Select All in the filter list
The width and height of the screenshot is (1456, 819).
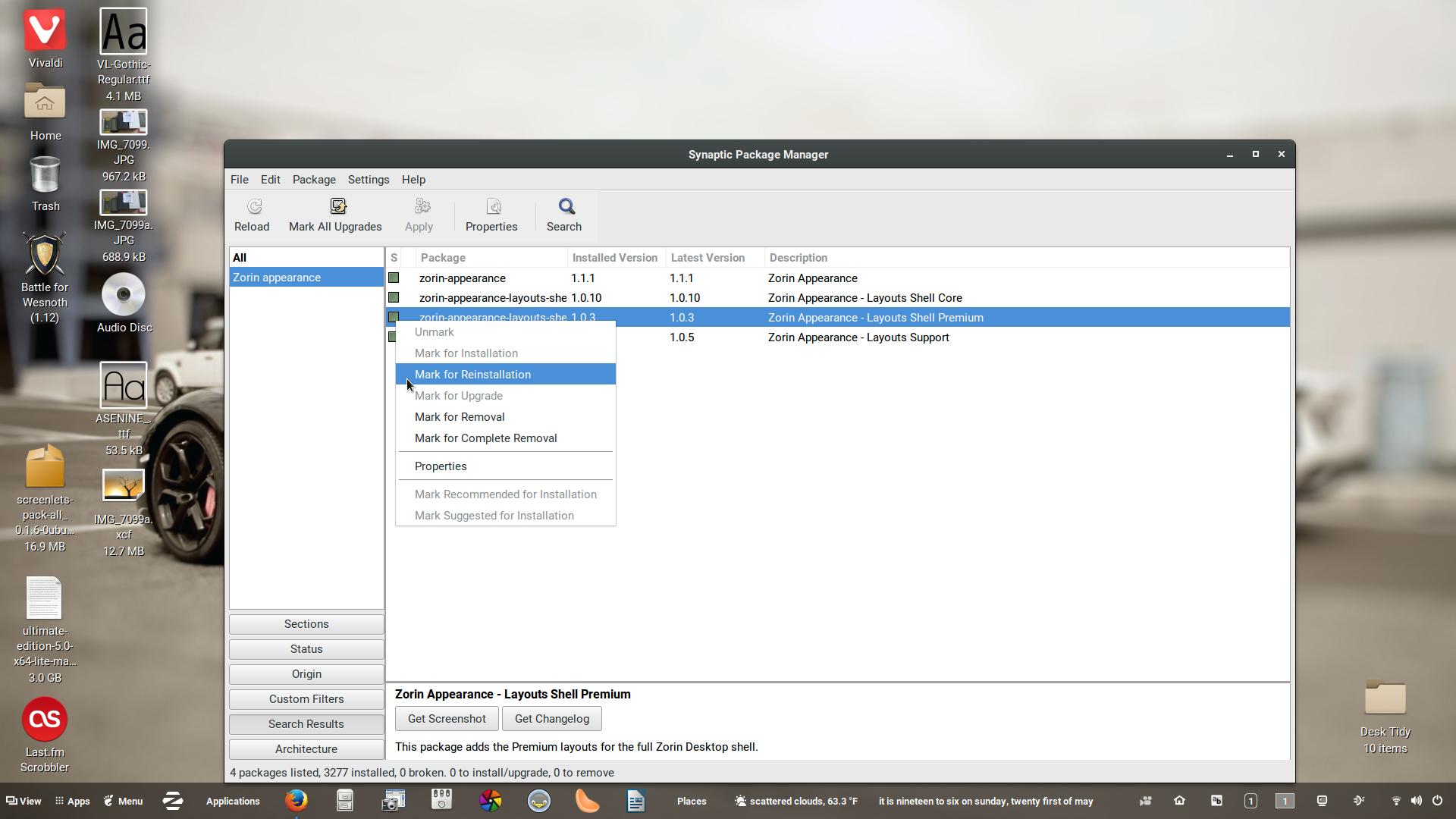(306, 258)
